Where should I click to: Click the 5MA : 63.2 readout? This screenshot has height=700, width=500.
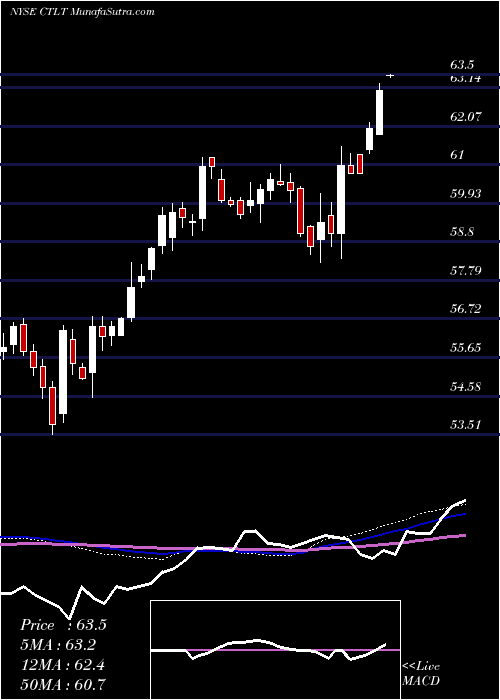click(58, 645)
